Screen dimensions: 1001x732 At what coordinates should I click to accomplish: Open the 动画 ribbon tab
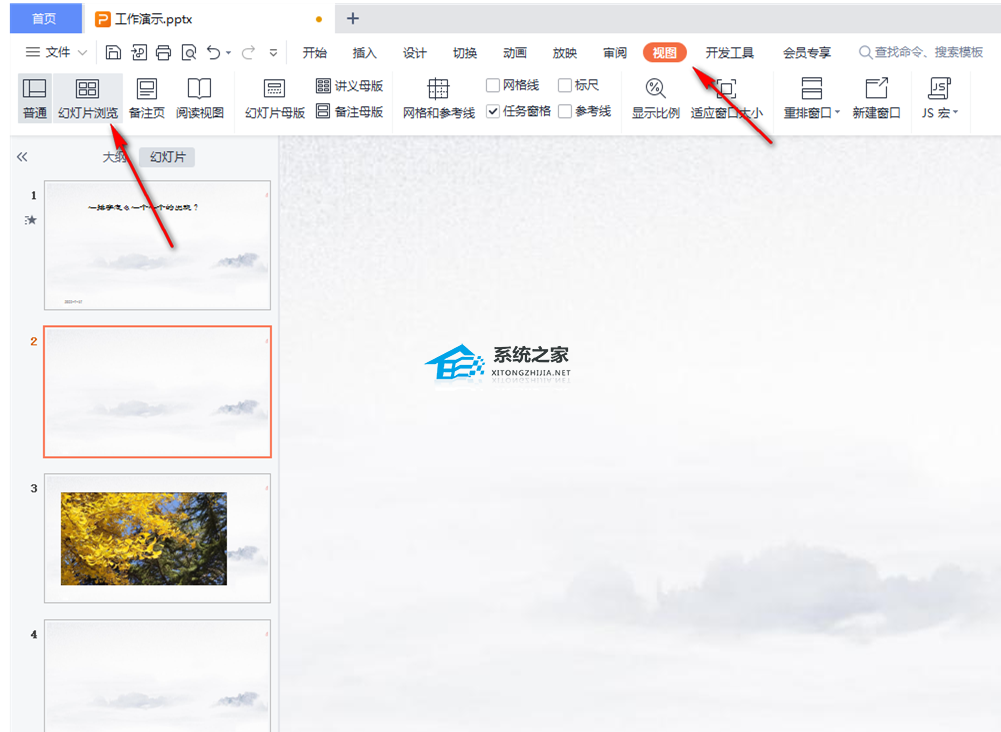(515, 53)
